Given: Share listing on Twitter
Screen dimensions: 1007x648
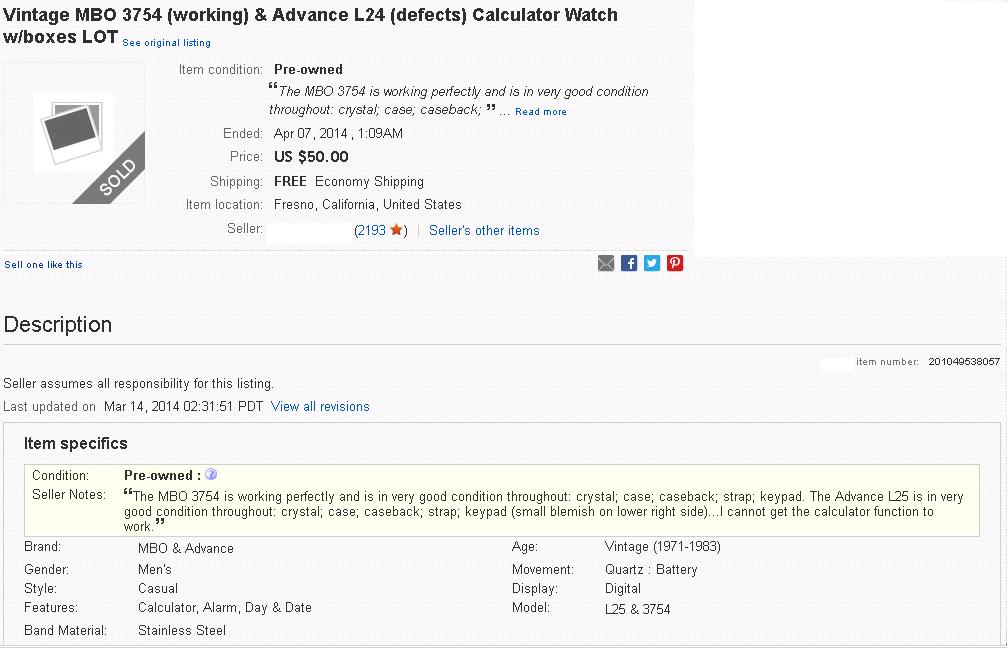Looking at the screenshot, I should click(x=652, y=263).
